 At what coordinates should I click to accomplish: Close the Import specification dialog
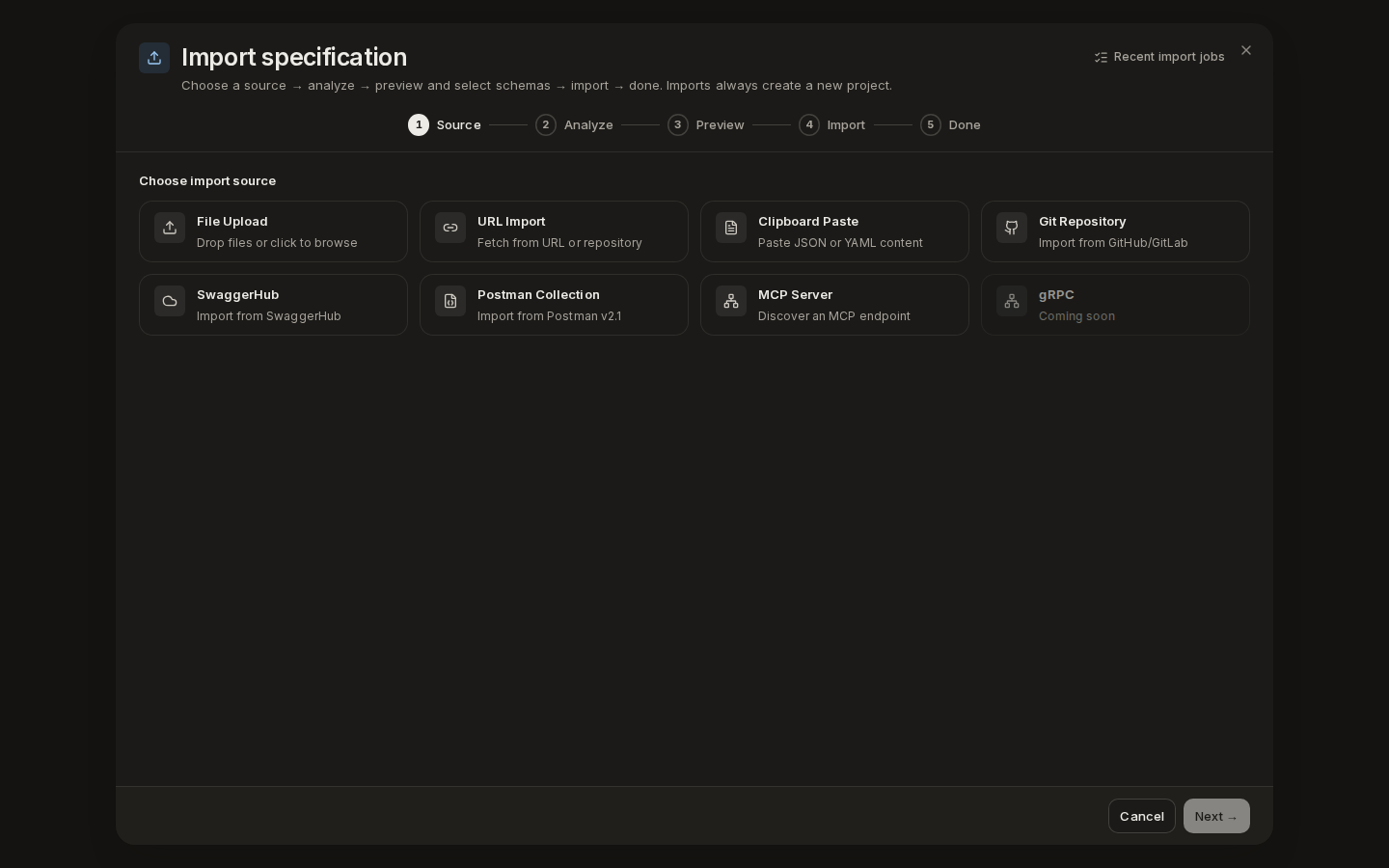coord(1246,50)
